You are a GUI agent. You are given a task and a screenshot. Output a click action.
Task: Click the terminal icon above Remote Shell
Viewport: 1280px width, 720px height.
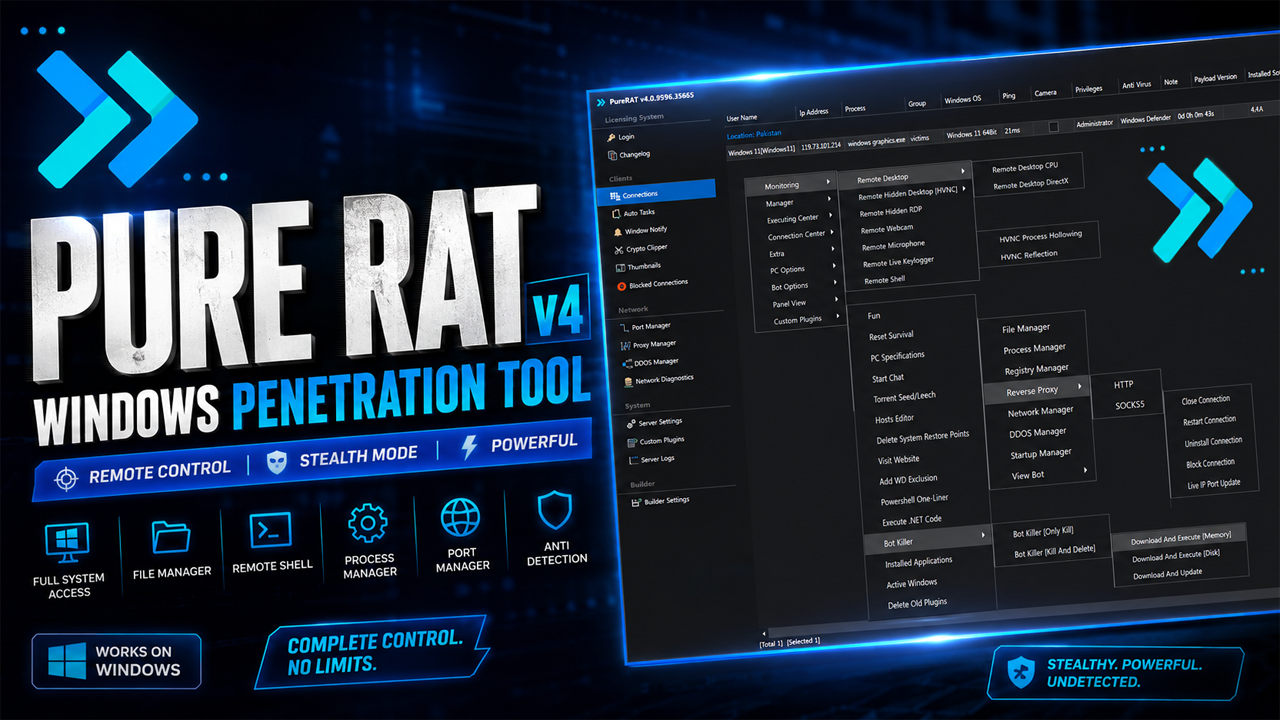pos(271,530)
